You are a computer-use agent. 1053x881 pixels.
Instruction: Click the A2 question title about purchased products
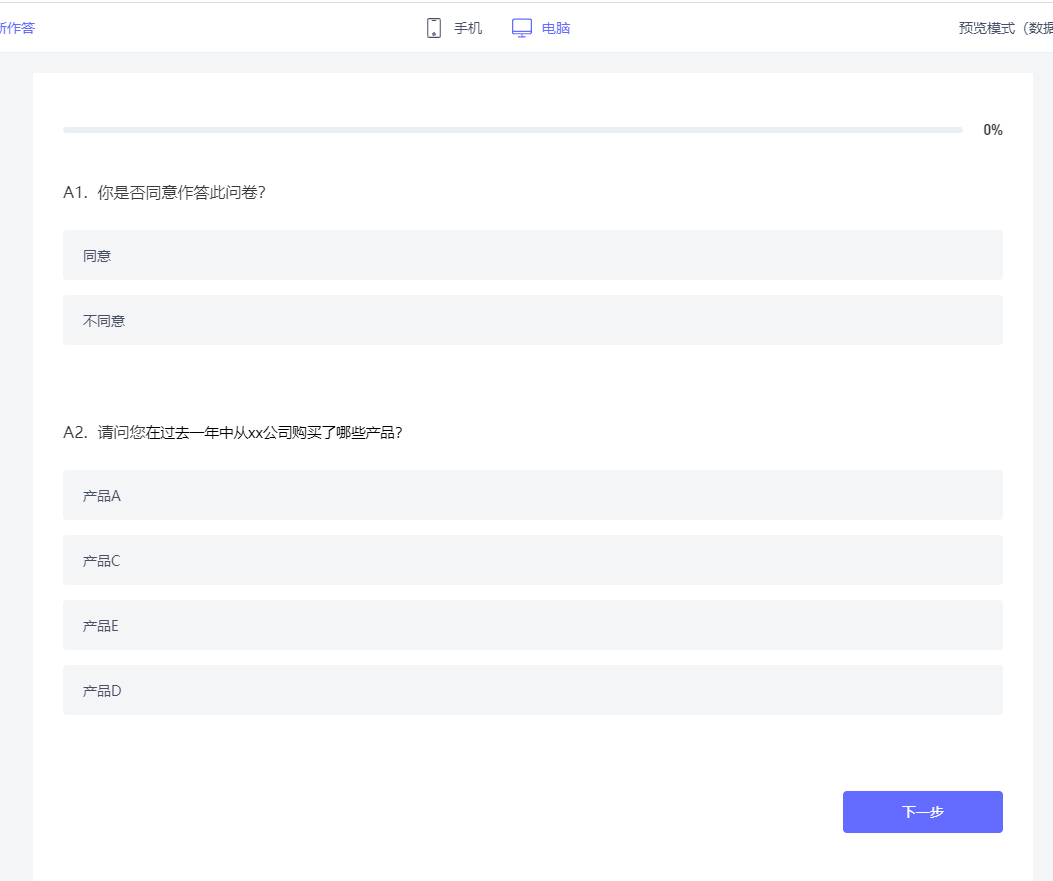[x=250, y=432]
